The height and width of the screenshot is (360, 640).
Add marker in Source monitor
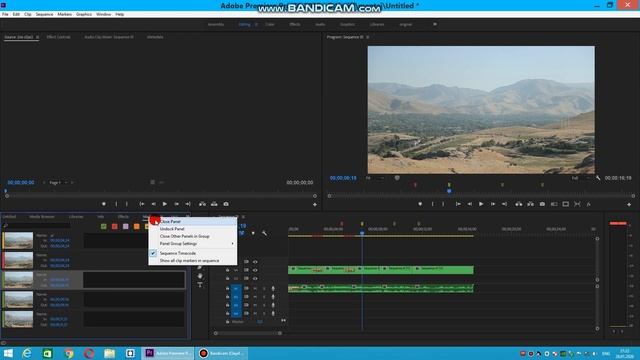click(x=104, y=204)
